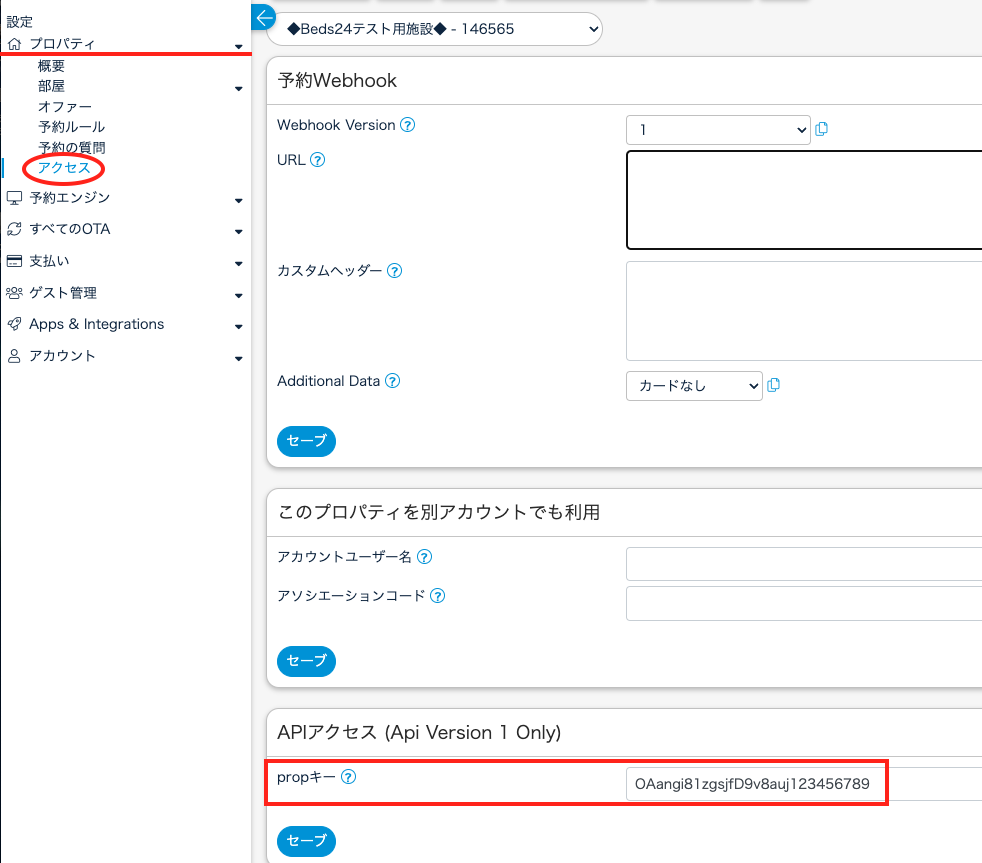This screenshot has width=982, height=863.
Task: Click help icon next to カスタムヘッダー
Action: click(x=394, y=271)
